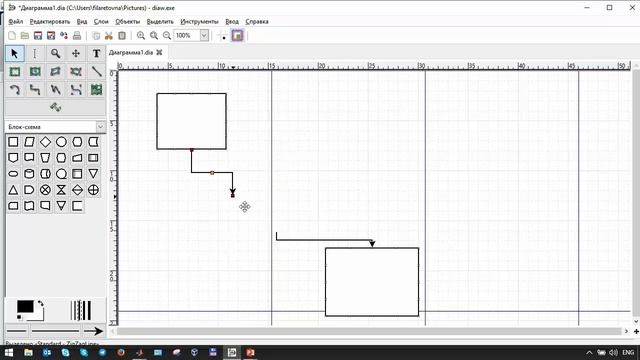The height and width of the screenshot is (360, 640).
Task: Select the text edit cursor tool
Action: tap(35, 53)
